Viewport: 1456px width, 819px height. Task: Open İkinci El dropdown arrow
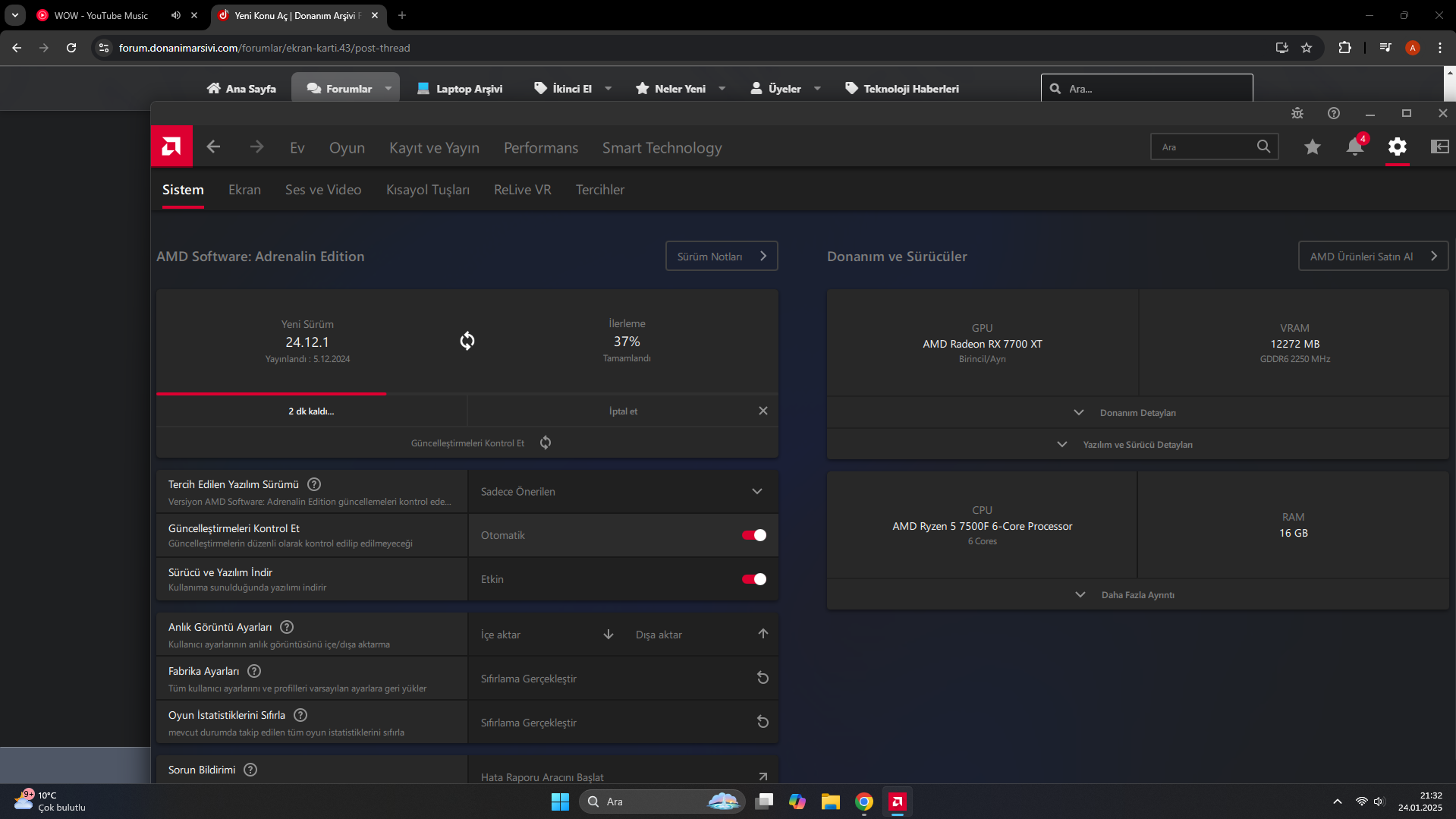tap(608, 89)
